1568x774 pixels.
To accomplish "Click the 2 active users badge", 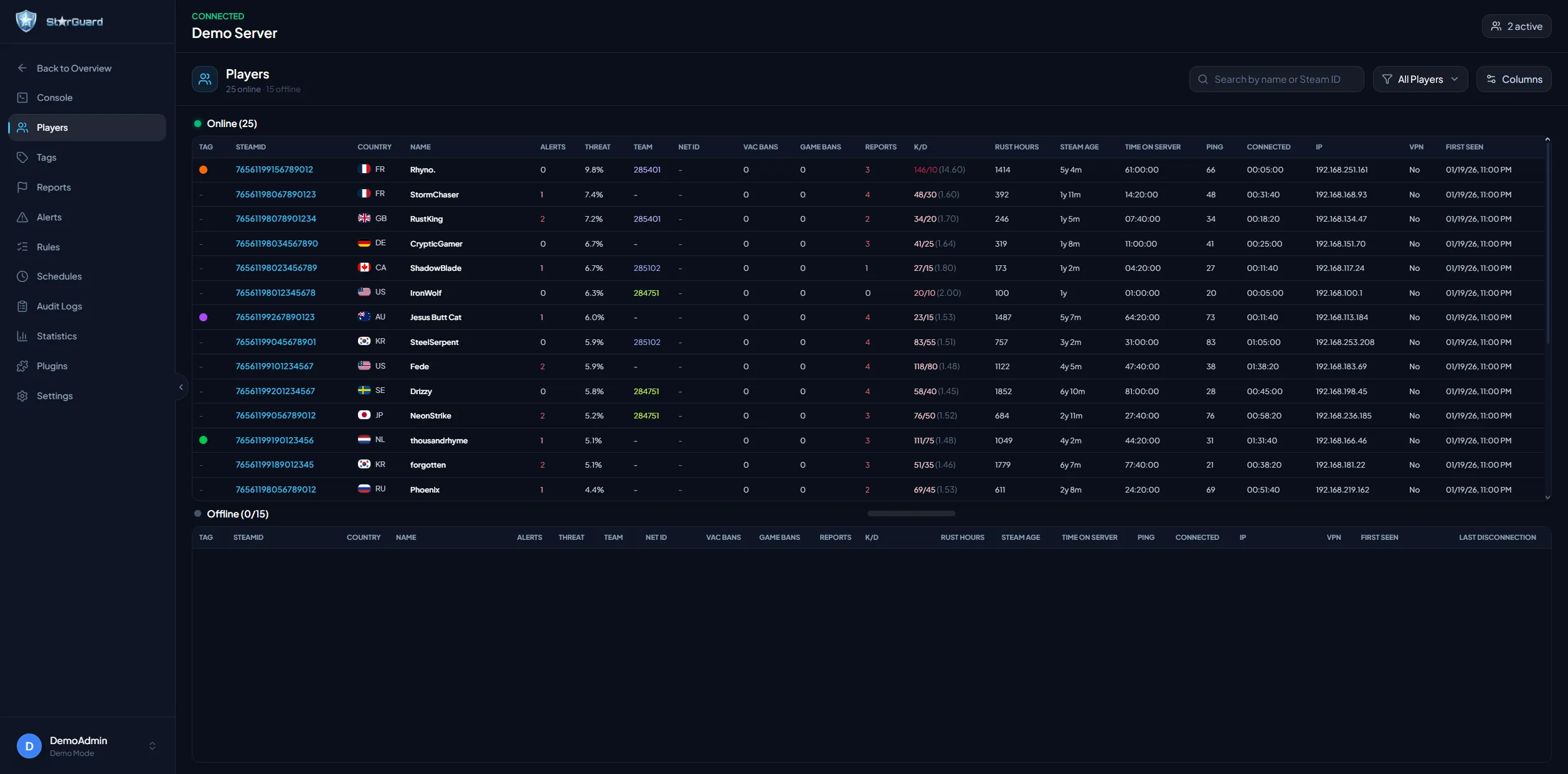I will pyautogui.click(x=1516, y=26).
